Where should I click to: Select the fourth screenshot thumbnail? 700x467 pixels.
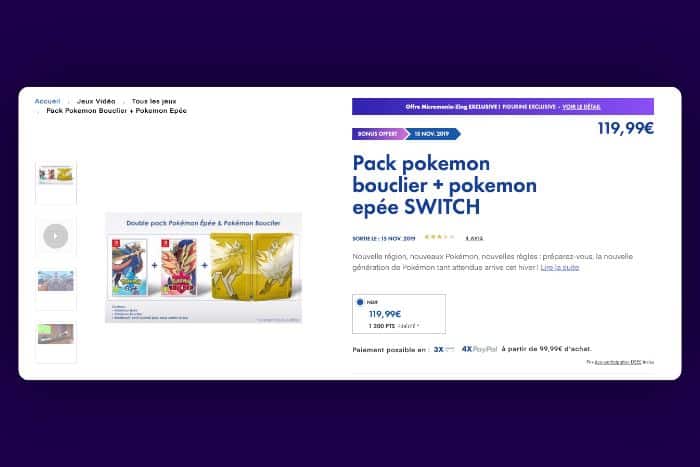56,341
